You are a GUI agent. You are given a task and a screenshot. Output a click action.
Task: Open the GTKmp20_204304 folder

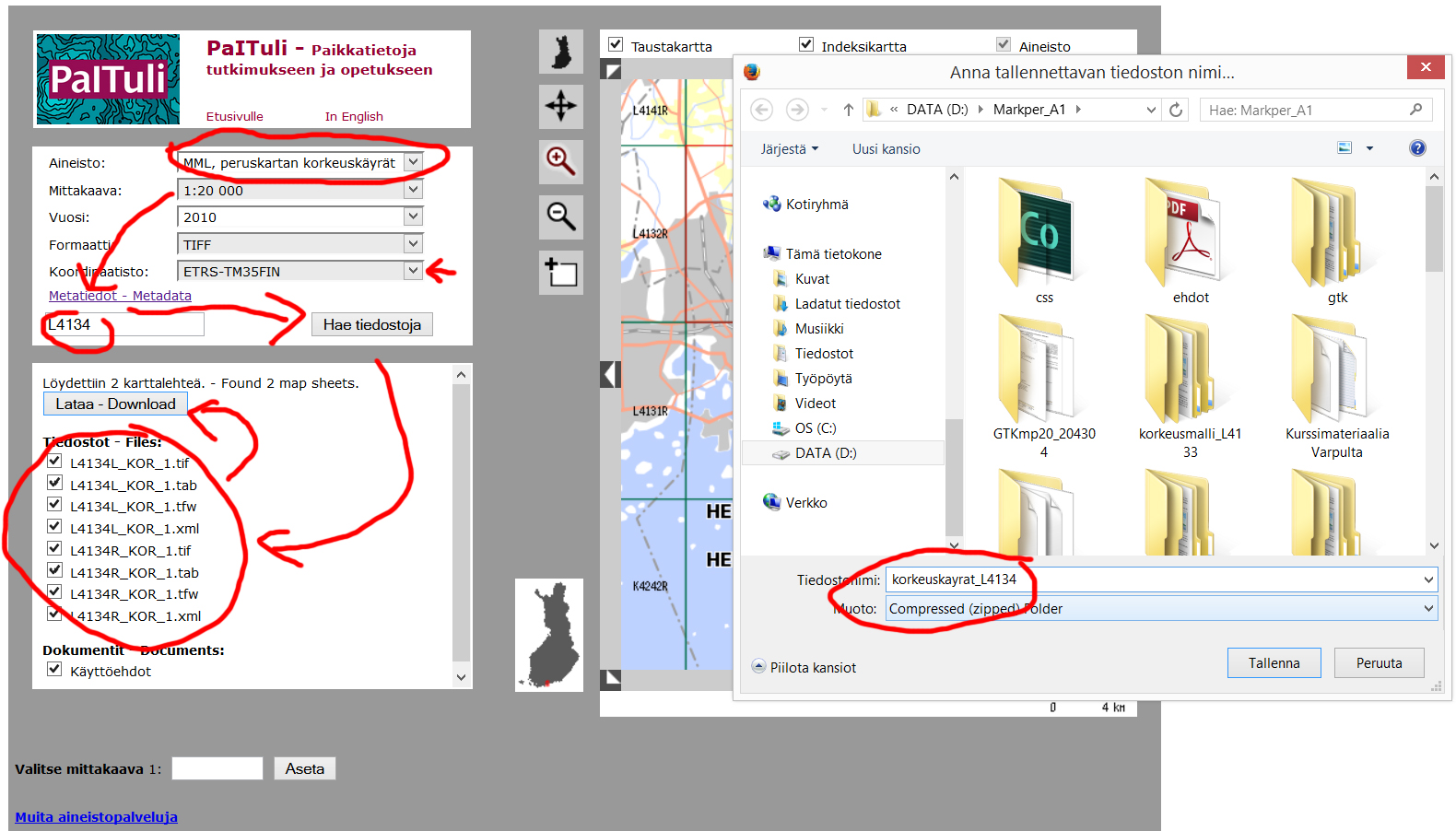click(x=1044, y=387)
